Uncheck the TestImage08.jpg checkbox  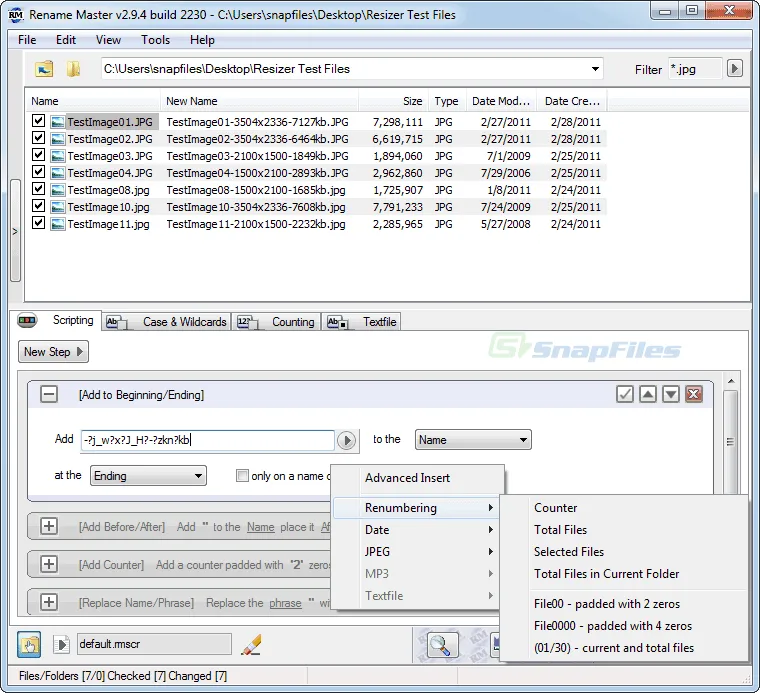click(x=38, y=189)
